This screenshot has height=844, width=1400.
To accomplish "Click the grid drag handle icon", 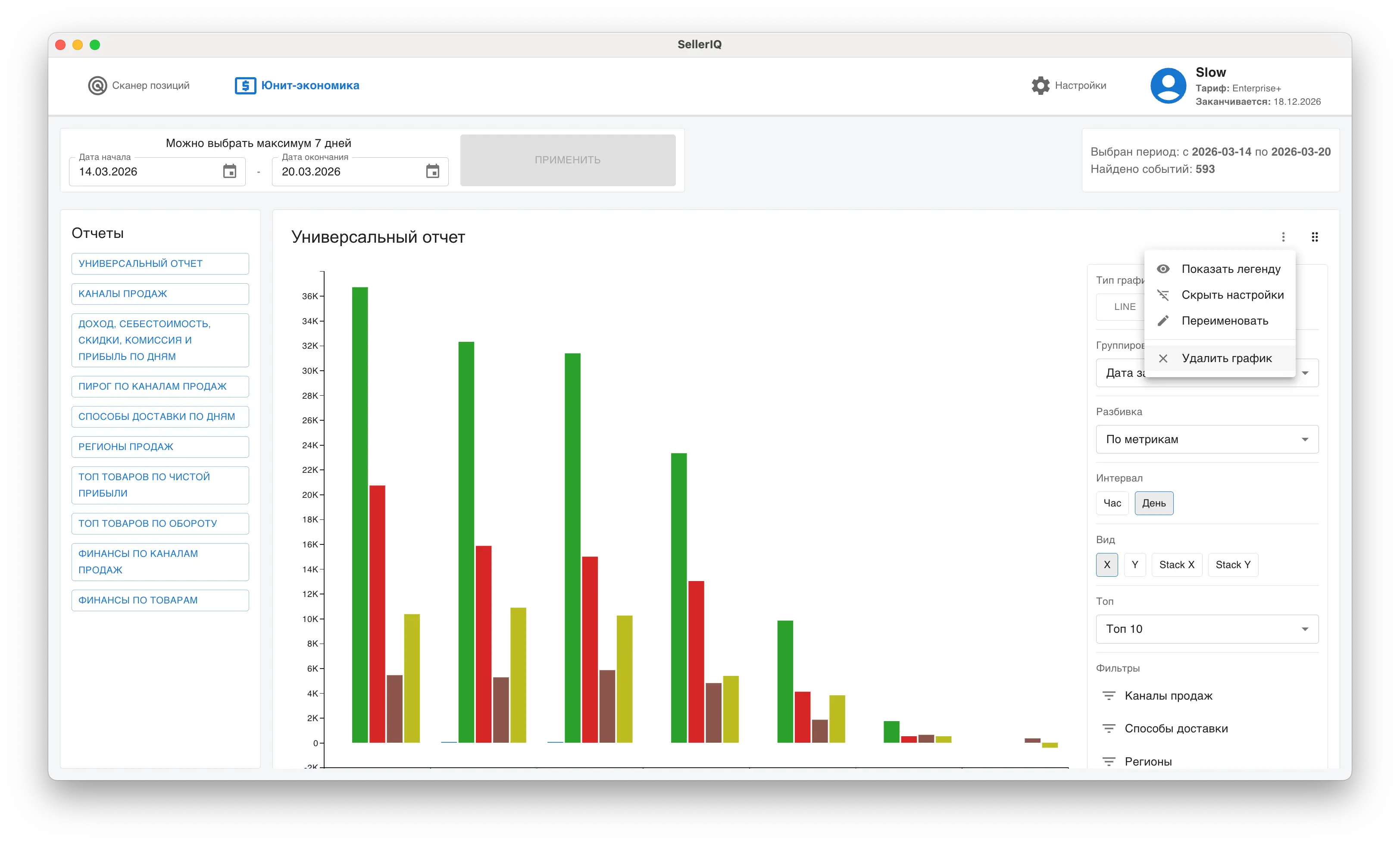I will [x=1314, y=237].
